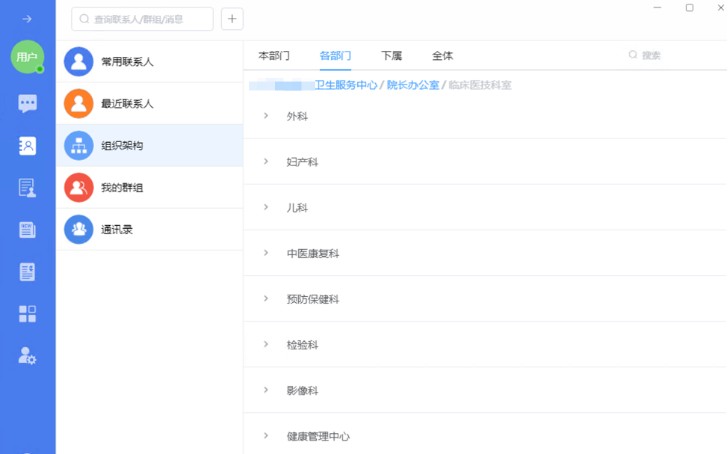Open the user settings sidebar icon

point(27,356)
